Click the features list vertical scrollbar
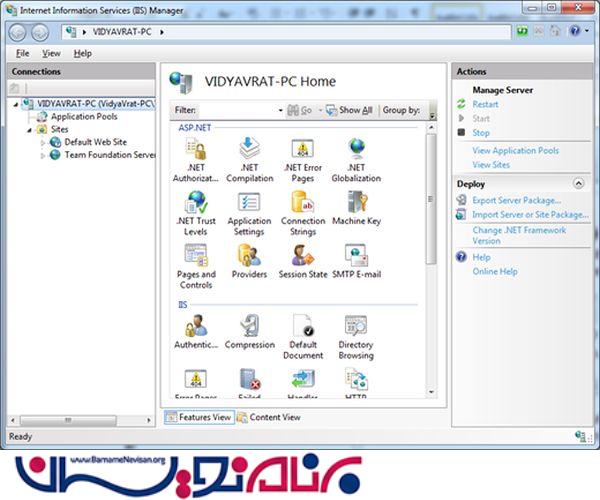 pyautogui.click(x=432, y=200)
